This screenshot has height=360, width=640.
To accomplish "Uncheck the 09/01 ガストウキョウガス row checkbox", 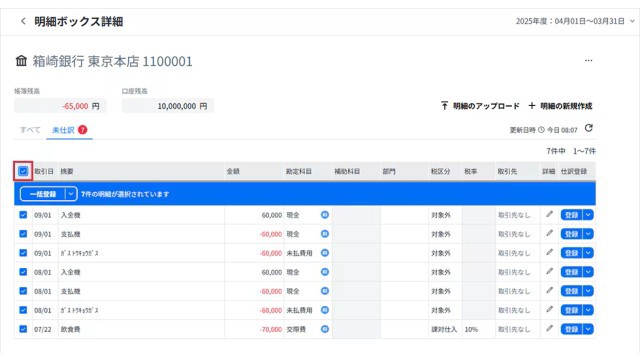I will coord(23,253).
